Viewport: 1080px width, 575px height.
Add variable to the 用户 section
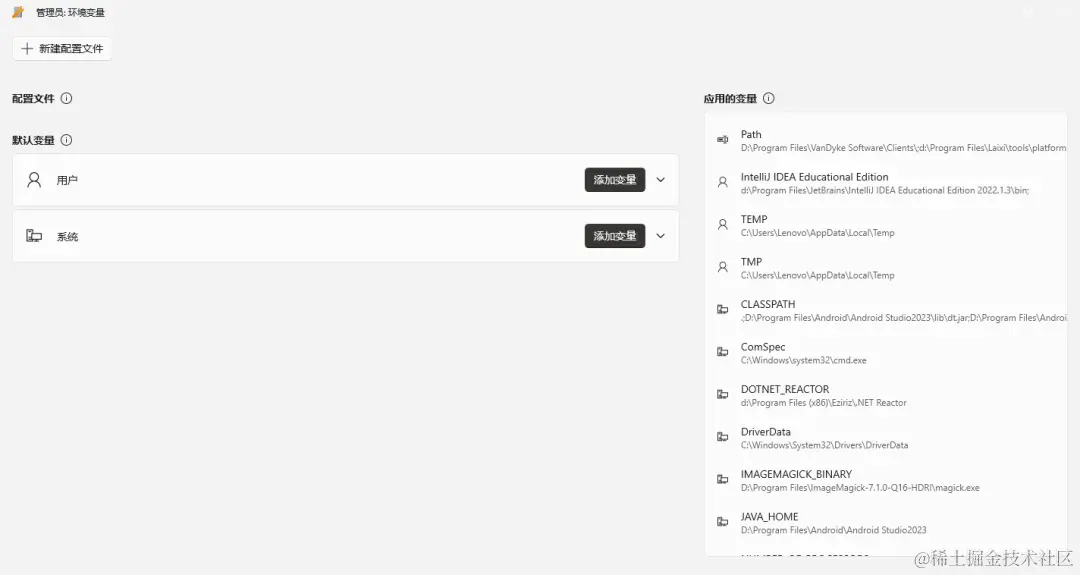tap(614, 180)
